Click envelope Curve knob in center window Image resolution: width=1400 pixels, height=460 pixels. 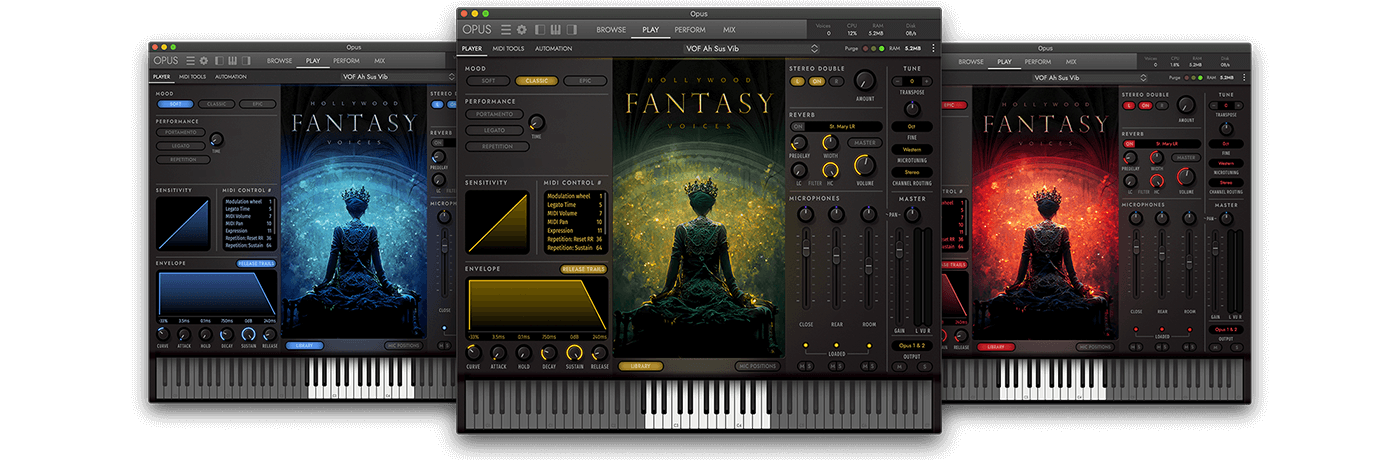[x=473, y=353]
